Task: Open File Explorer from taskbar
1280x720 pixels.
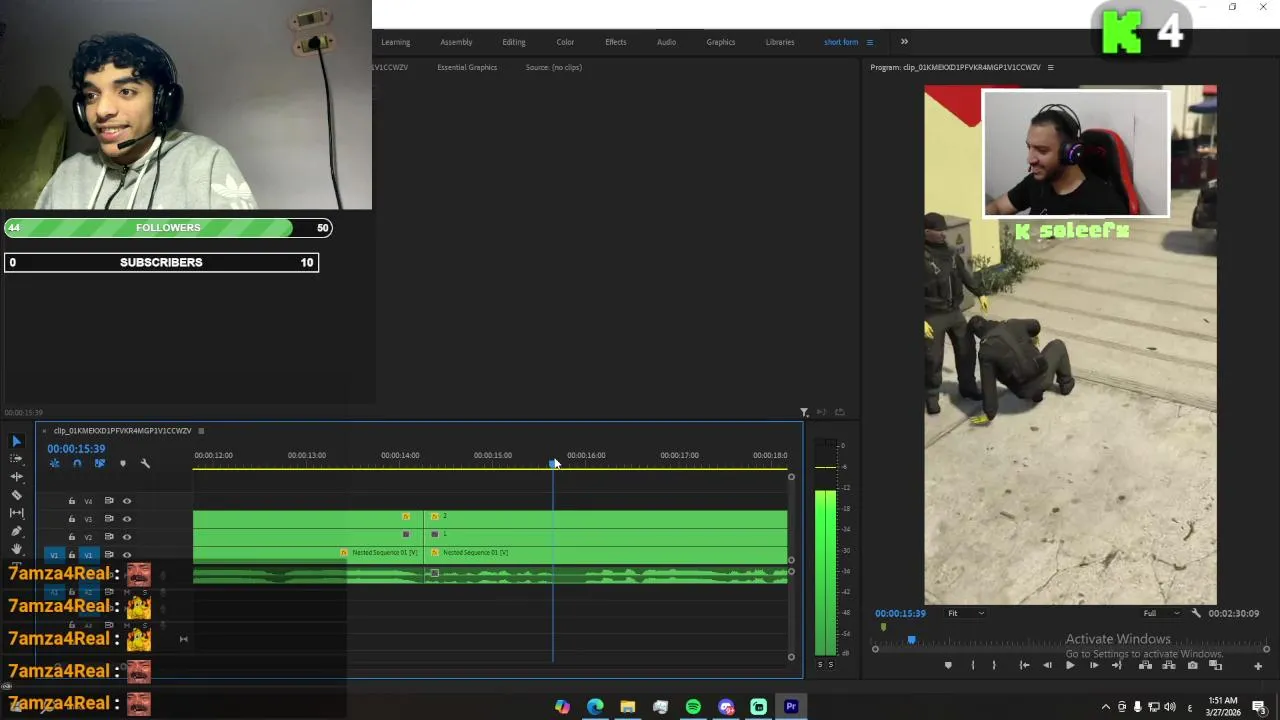Action: pos(628,707)
